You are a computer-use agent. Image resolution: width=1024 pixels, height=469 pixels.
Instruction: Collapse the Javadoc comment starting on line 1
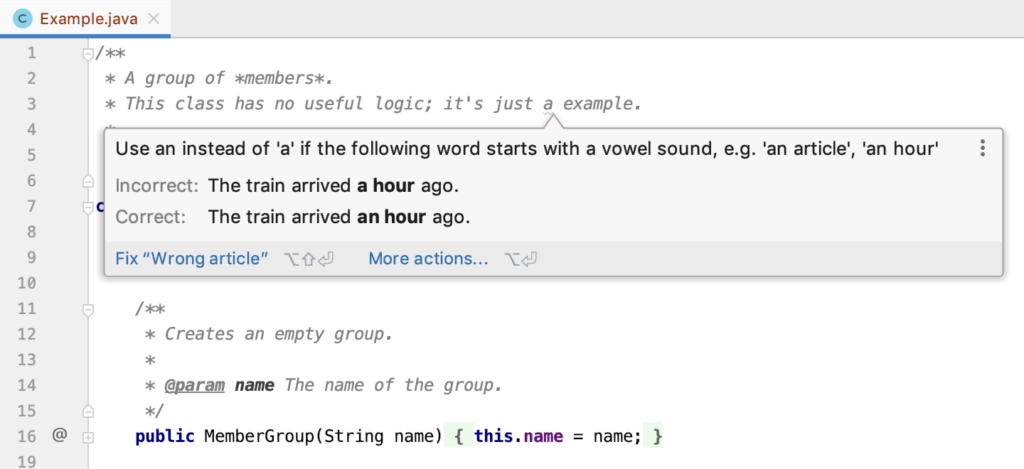tap(88, 53)
